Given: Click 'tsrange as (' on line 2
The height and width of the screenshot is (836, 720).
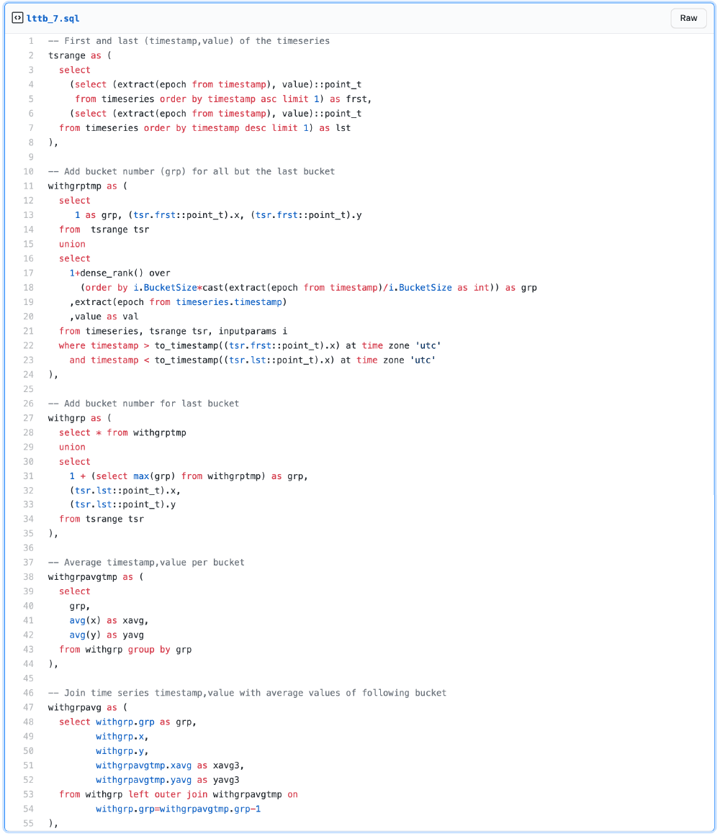Looking at the screenshot, I should 79,55.
